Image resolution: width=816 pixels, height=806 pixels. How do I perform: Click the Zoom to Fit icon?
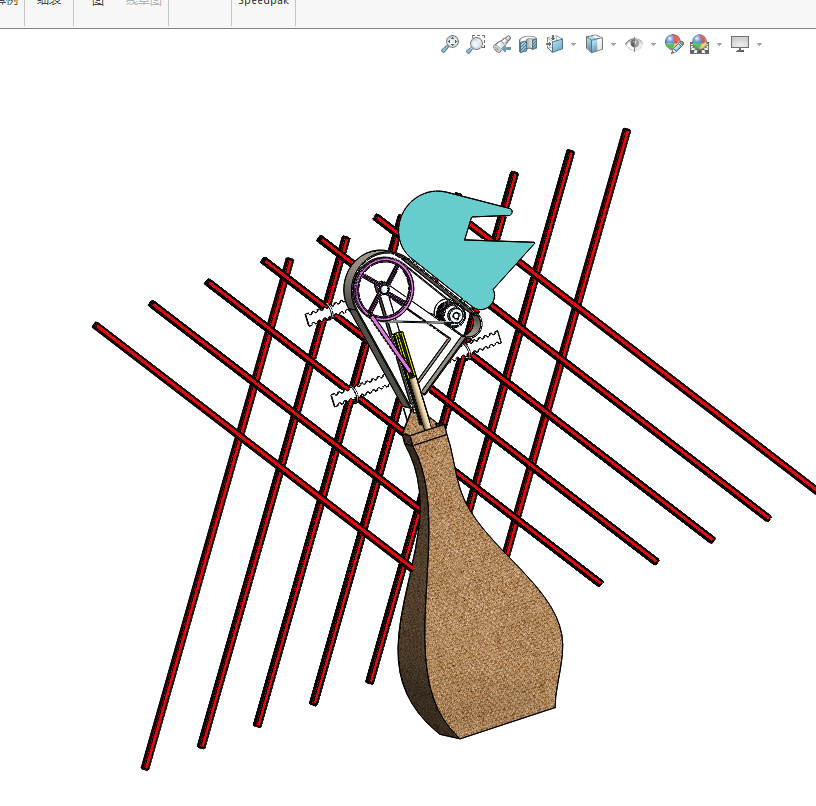click(x=450, y=44)
